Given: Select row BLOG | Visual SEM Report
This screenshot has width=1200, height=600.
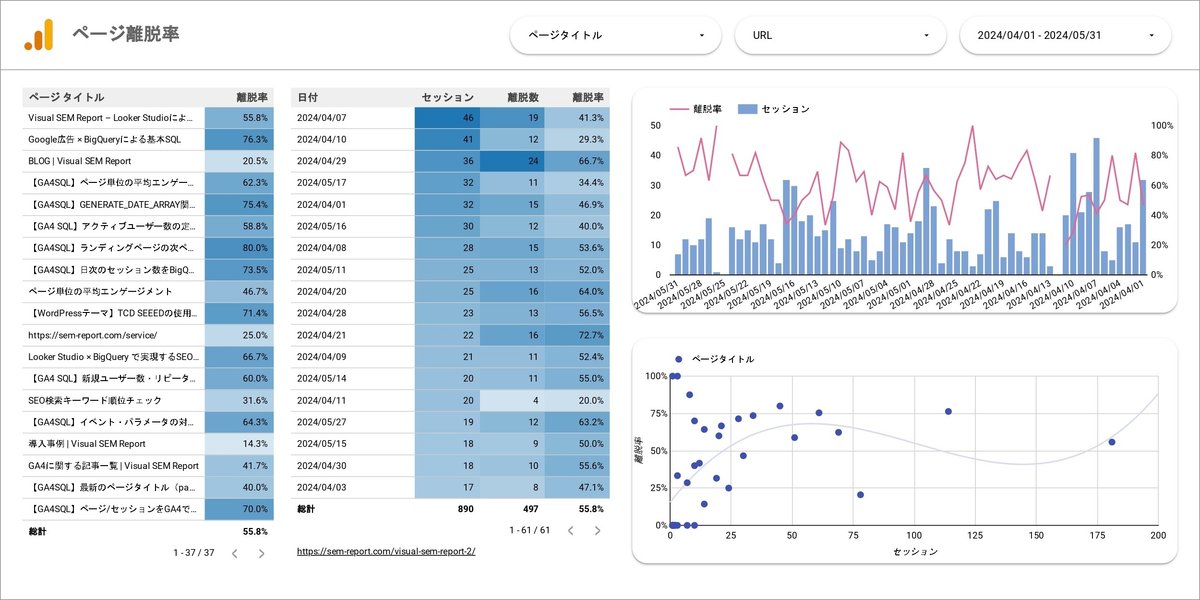Looking at the screenshot, I should coord(148,160).
